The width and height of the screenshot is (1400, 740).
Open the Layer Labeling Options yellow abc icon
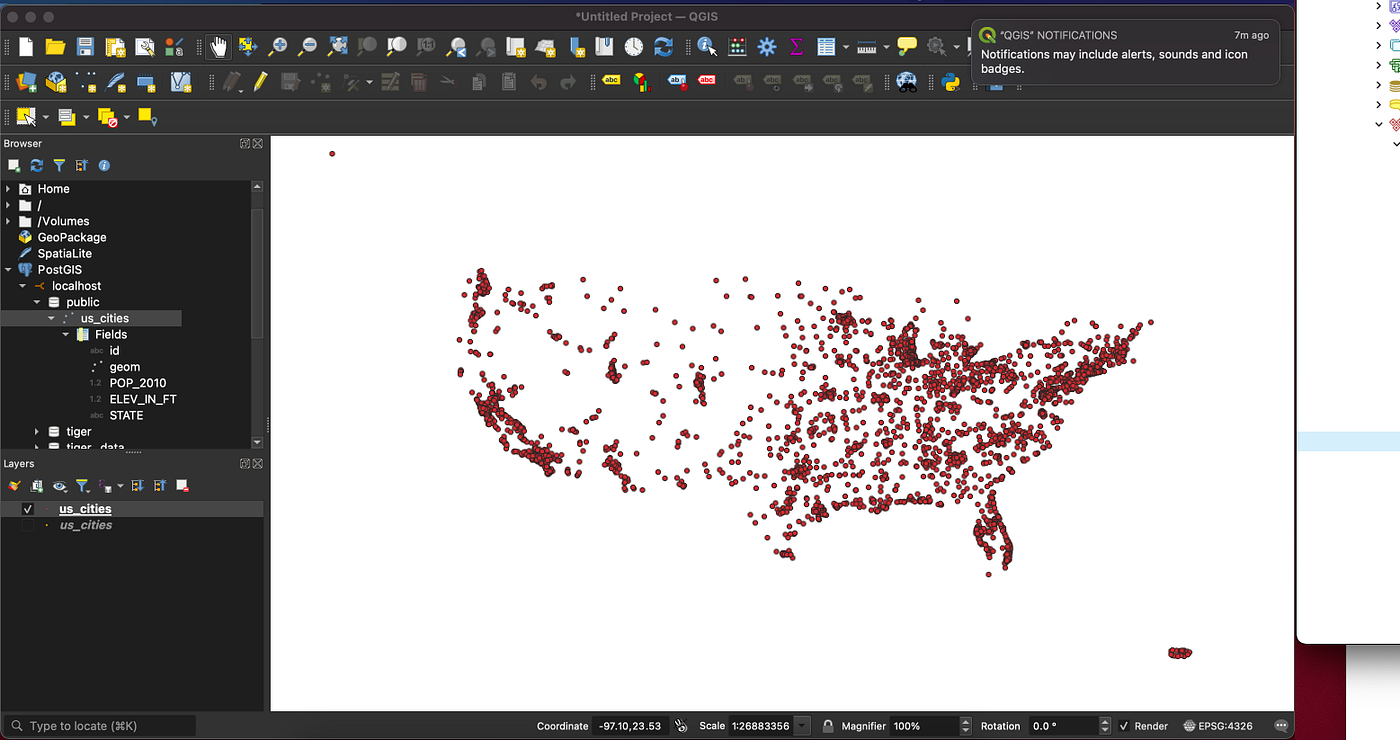pos(611,82)
